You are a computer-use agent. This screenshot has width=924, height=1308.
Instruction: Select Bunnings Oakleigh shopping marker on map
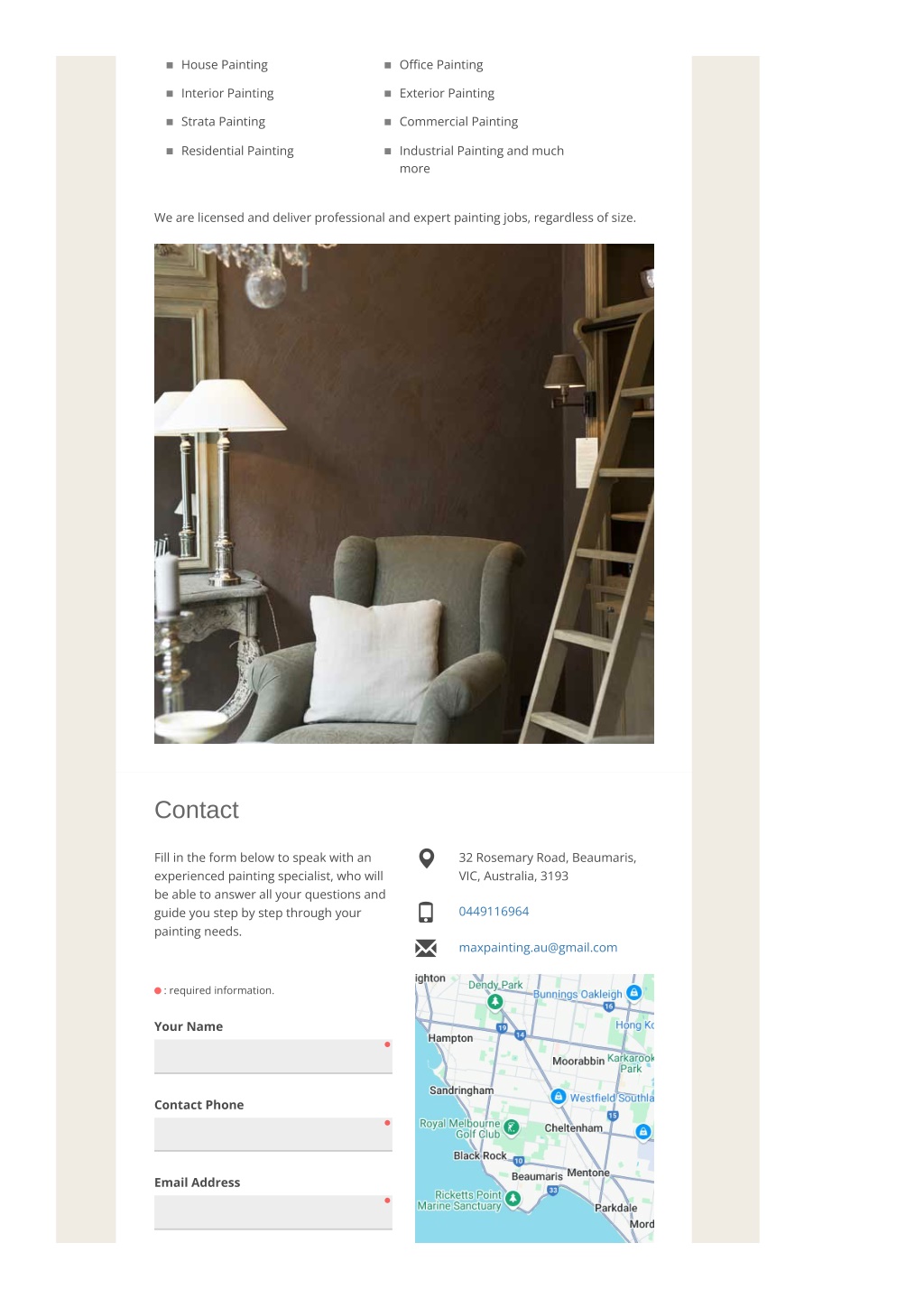click(633, 992)
